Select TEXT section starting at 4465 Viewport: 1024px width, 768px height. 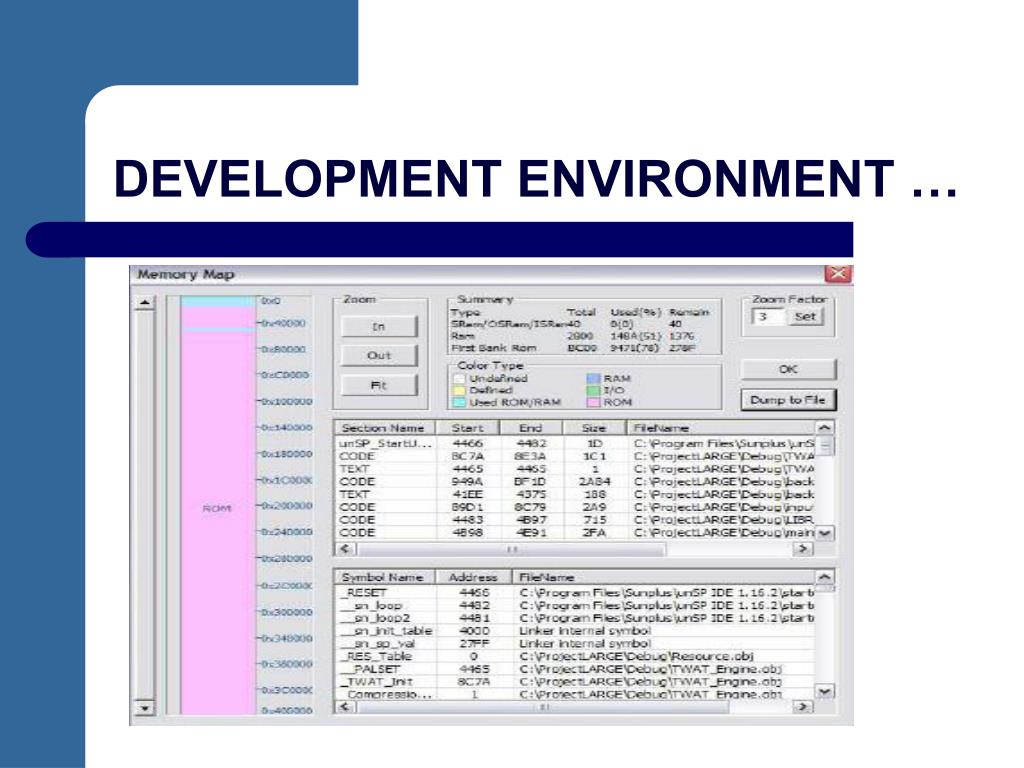coord(575,469)
